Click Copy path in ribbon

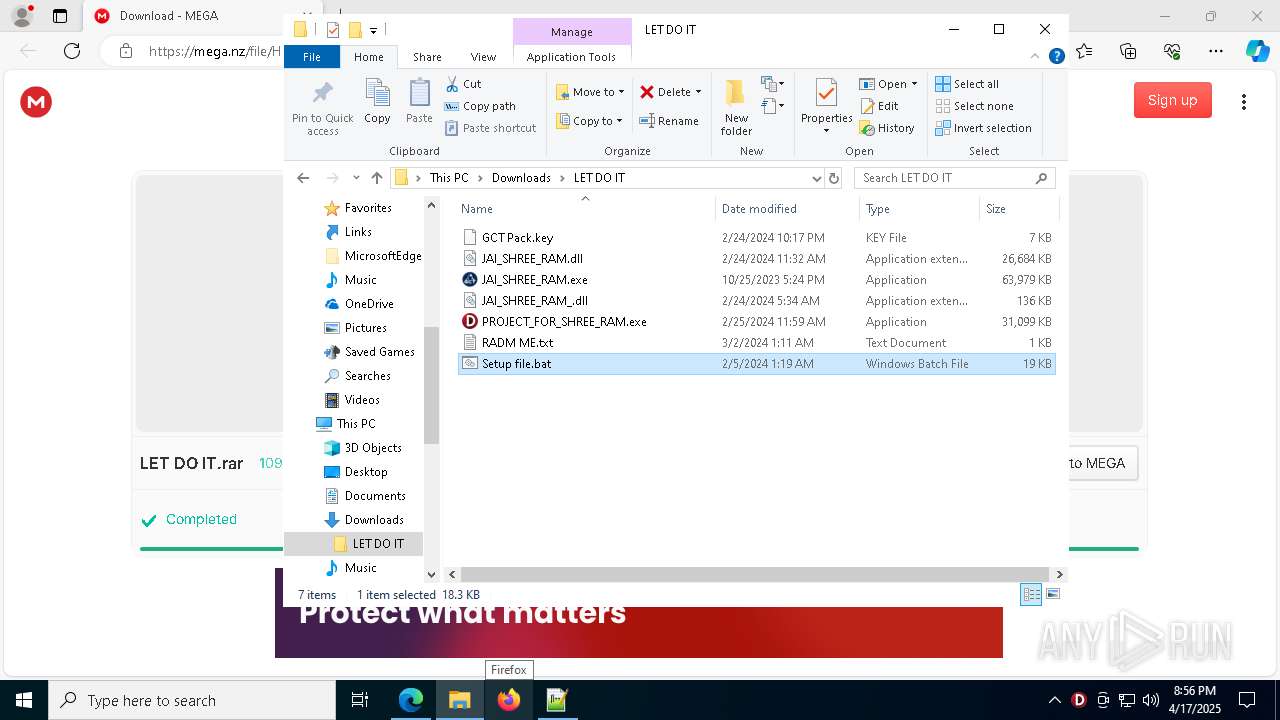click(x=480, y=106)
